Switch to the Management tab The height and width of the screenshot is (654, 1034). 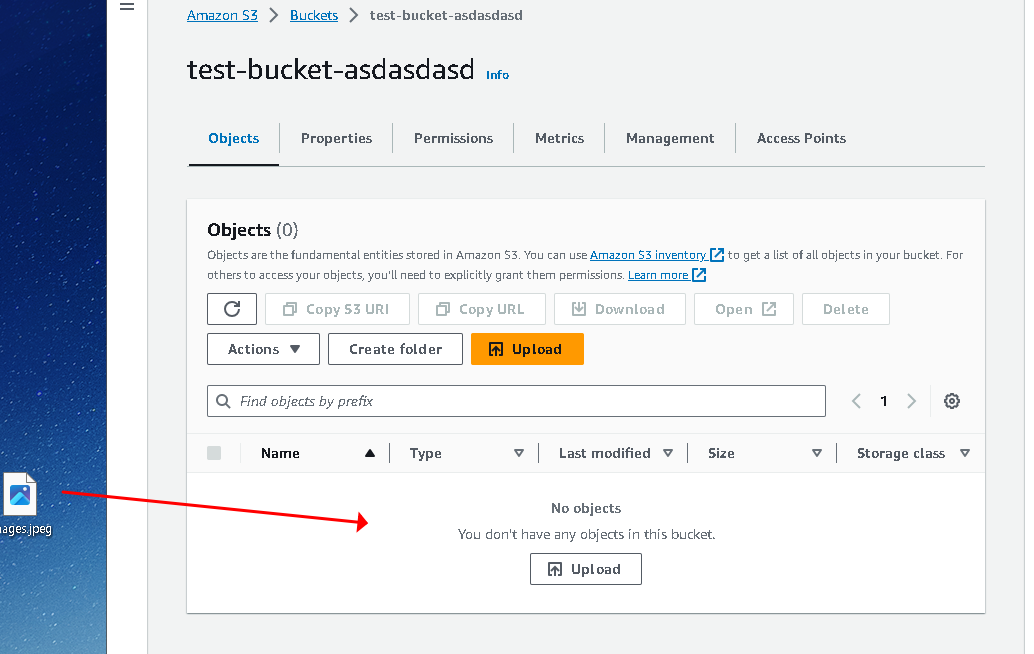coord(670,138)
